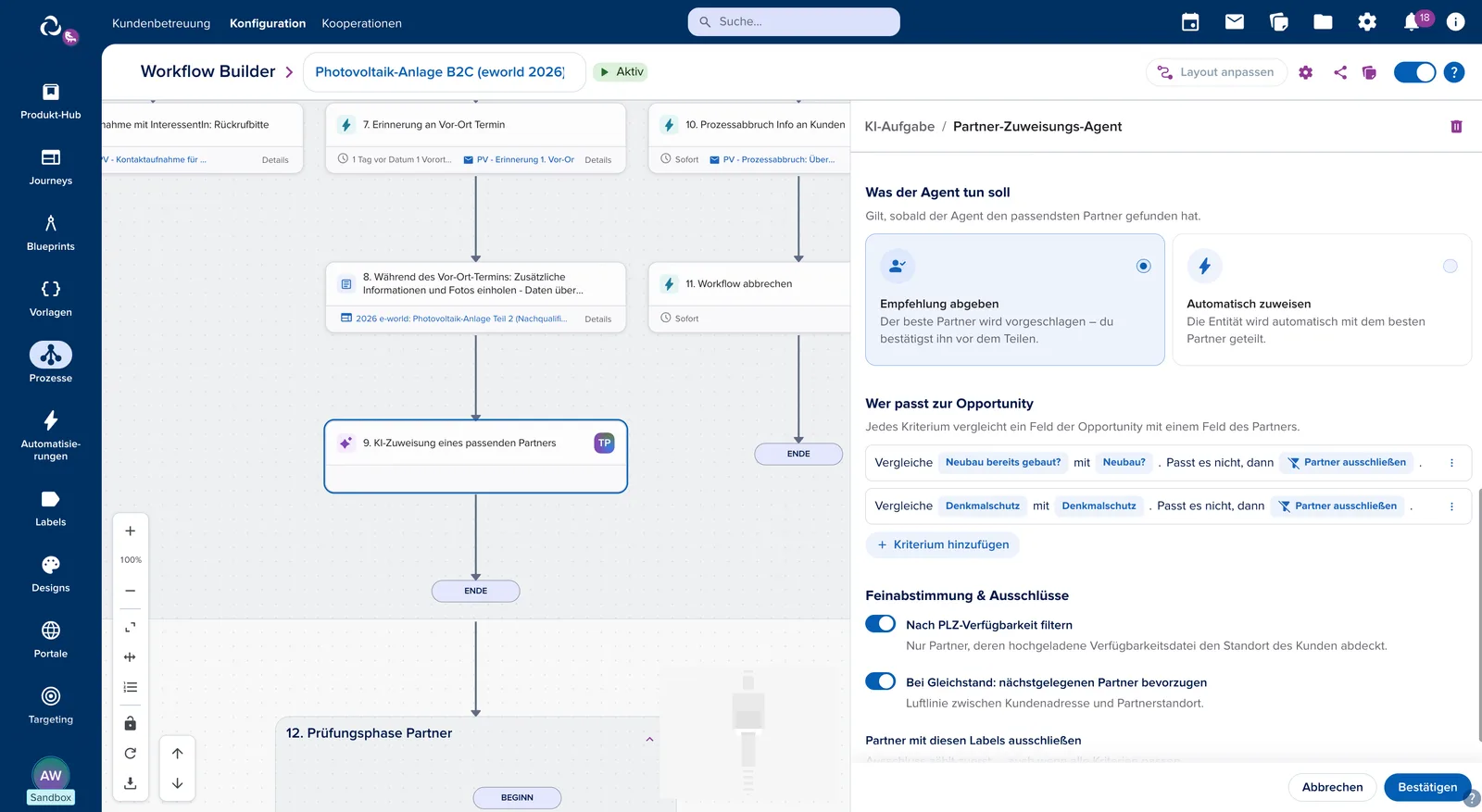The height and width of the screenshot is (812, 1482).
Task: Select the '9. KI-Zuweisung eines passenden Partners' node
Action: (x=476, y=456)
